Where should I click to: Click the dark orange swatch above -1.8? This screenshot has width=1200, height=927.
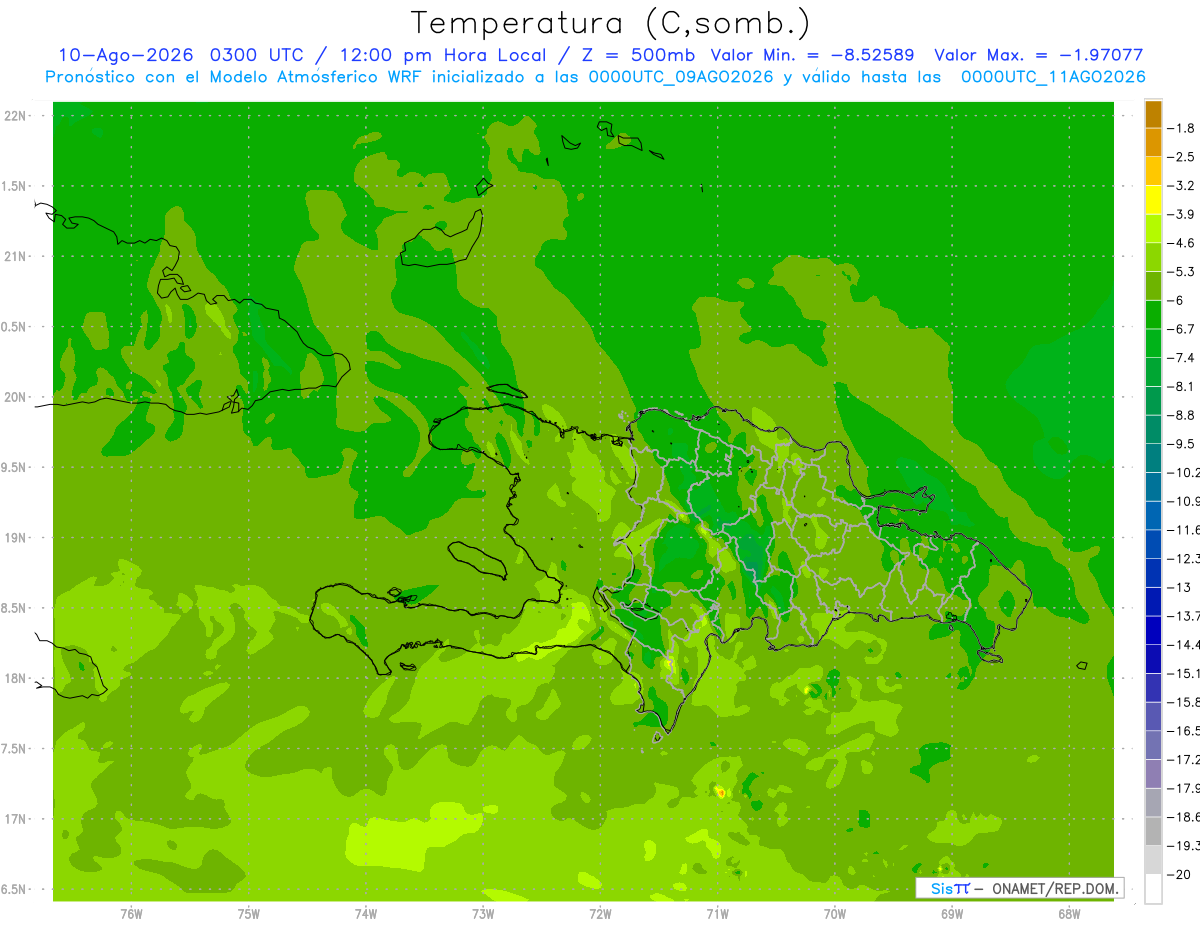[1153, 114]
